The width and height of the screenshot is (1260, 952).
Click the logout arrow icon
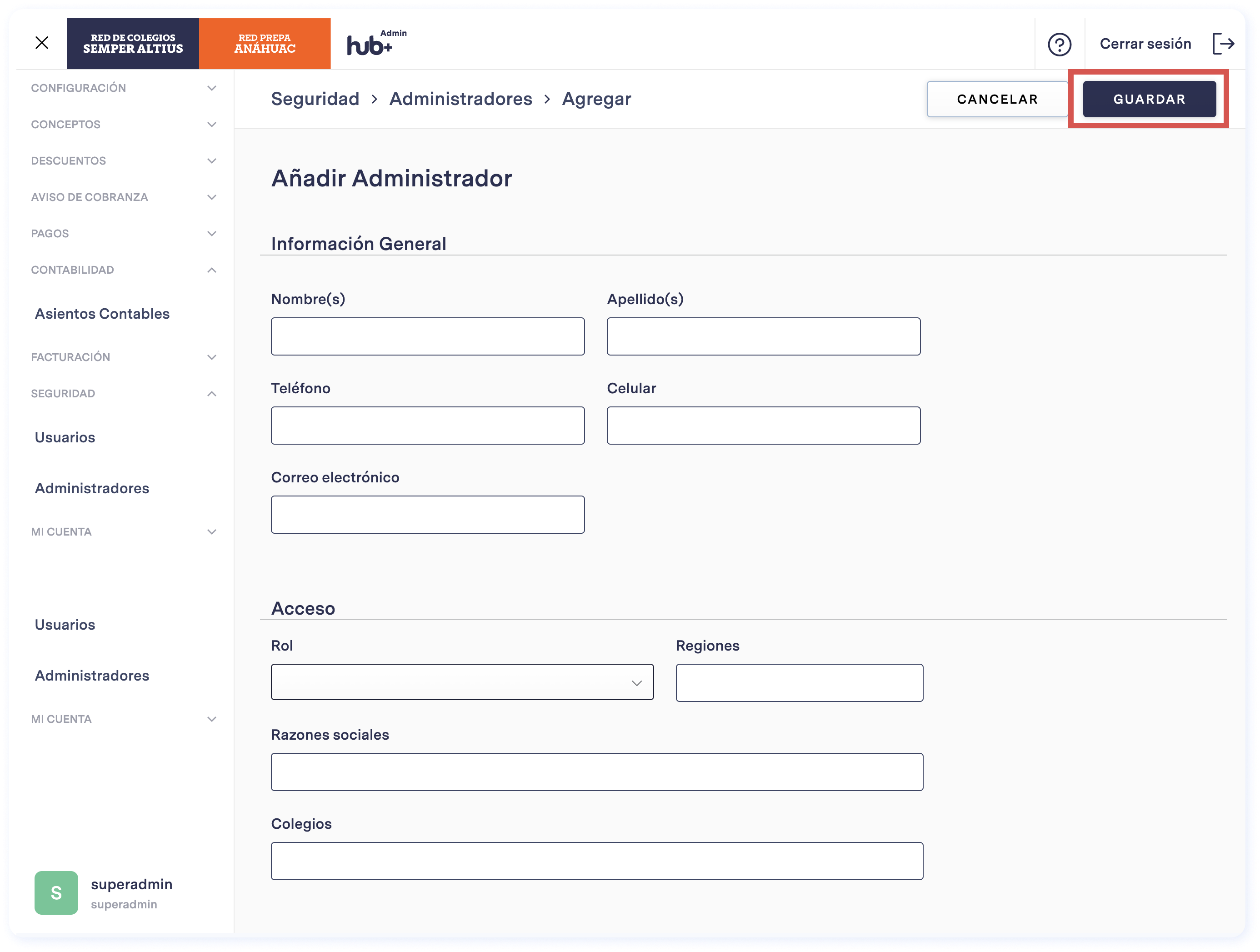coord(1223,44)
